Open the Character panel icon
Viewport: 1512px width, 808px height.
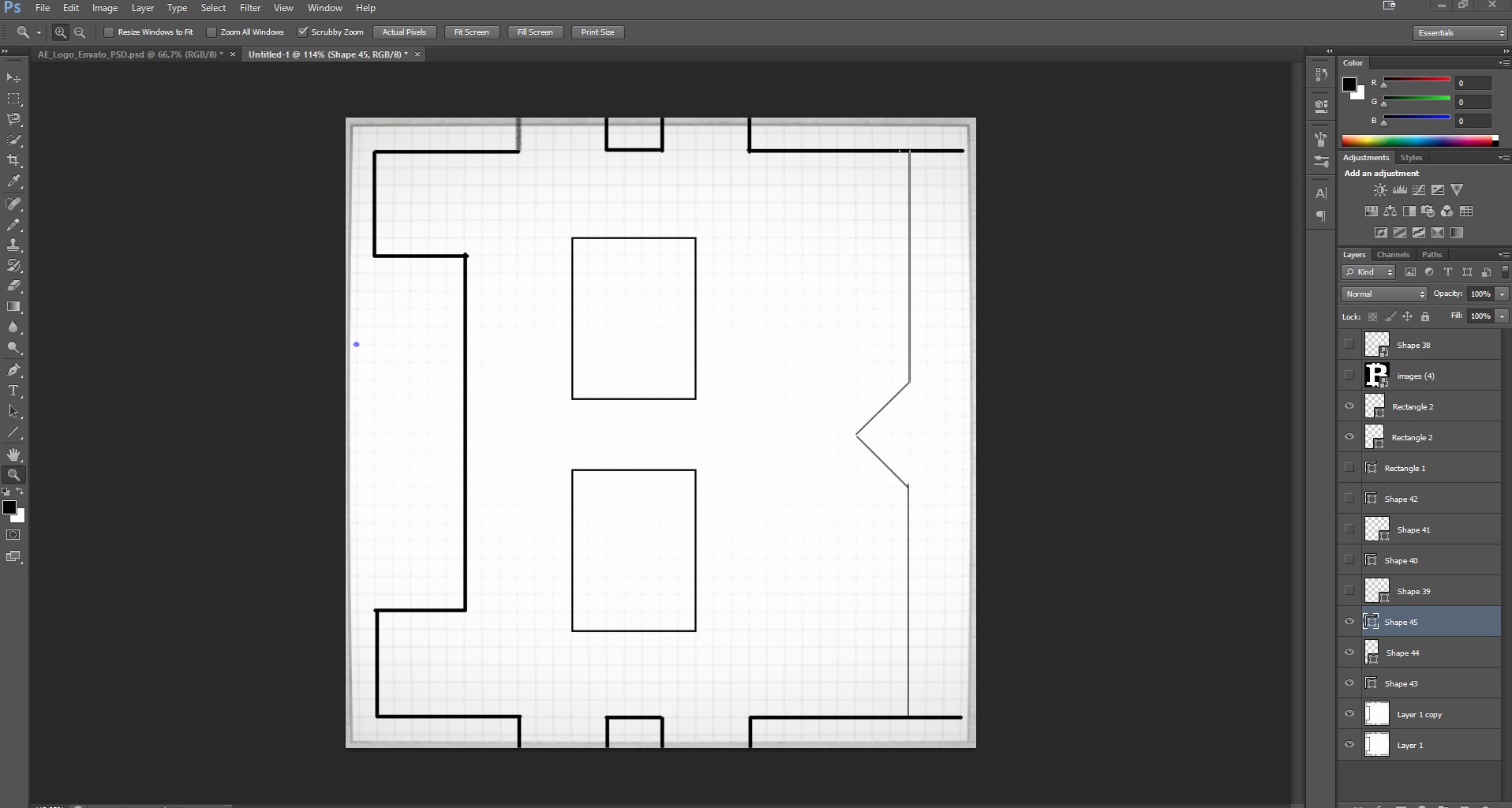pyautogui.click(x=1321, y=193)
